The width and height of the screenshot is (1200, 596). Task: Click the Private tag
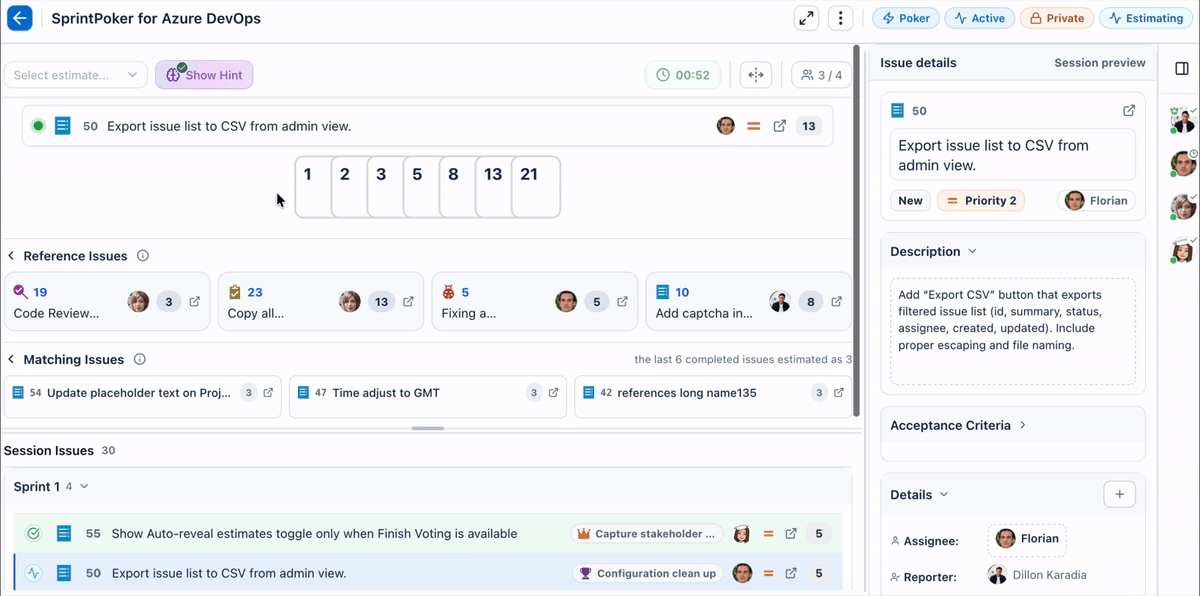(x=1057, y=18)
